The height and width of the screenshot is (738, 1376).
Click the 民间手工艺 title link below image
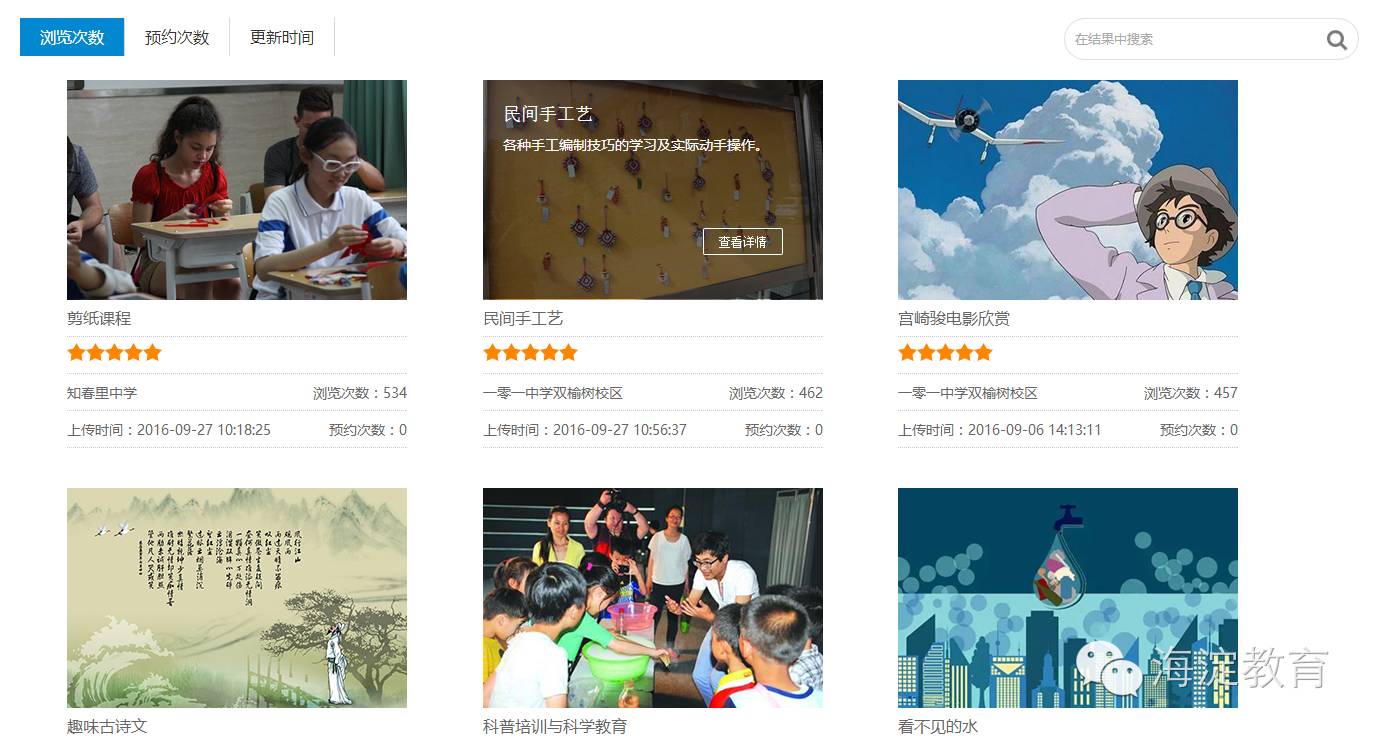(523, 318)
